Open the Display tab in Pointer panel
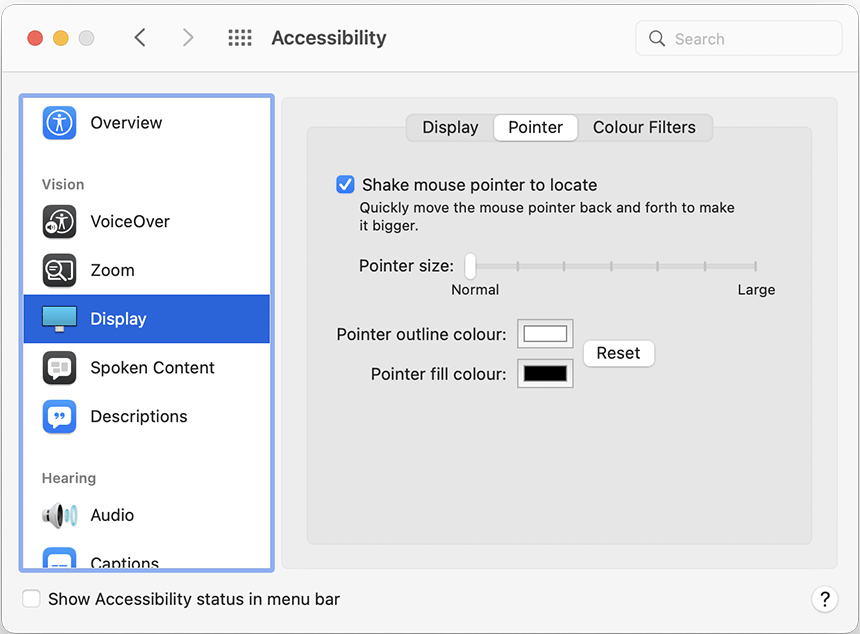The height and width of the screenshot is (634, 860). click(449, 127)
